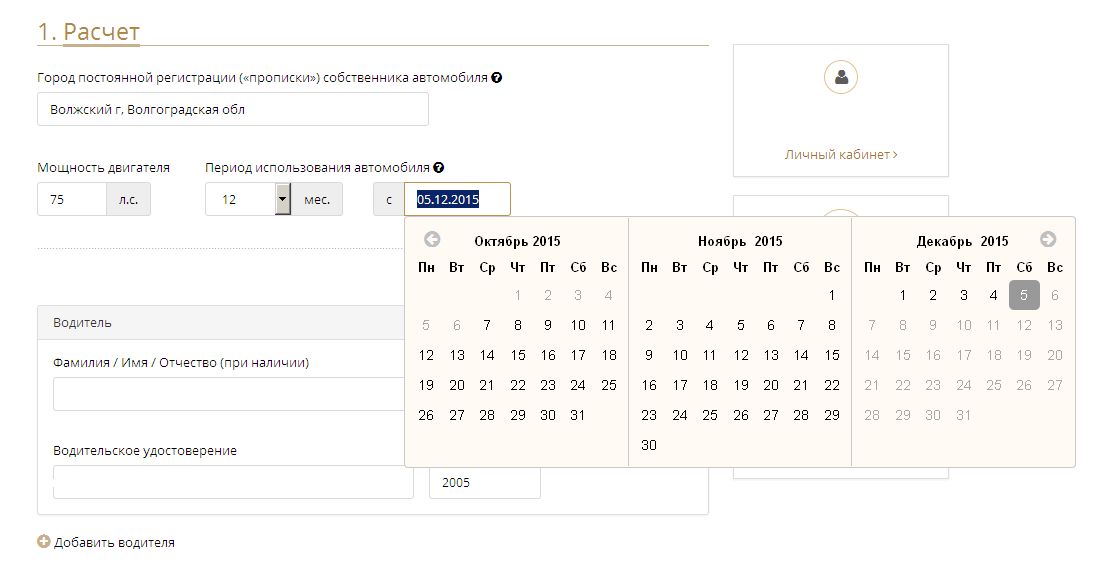This screenshot has width=1113, height=565.
Task: Click the next month arrow in calendar
Action: tap(1048, 239)
